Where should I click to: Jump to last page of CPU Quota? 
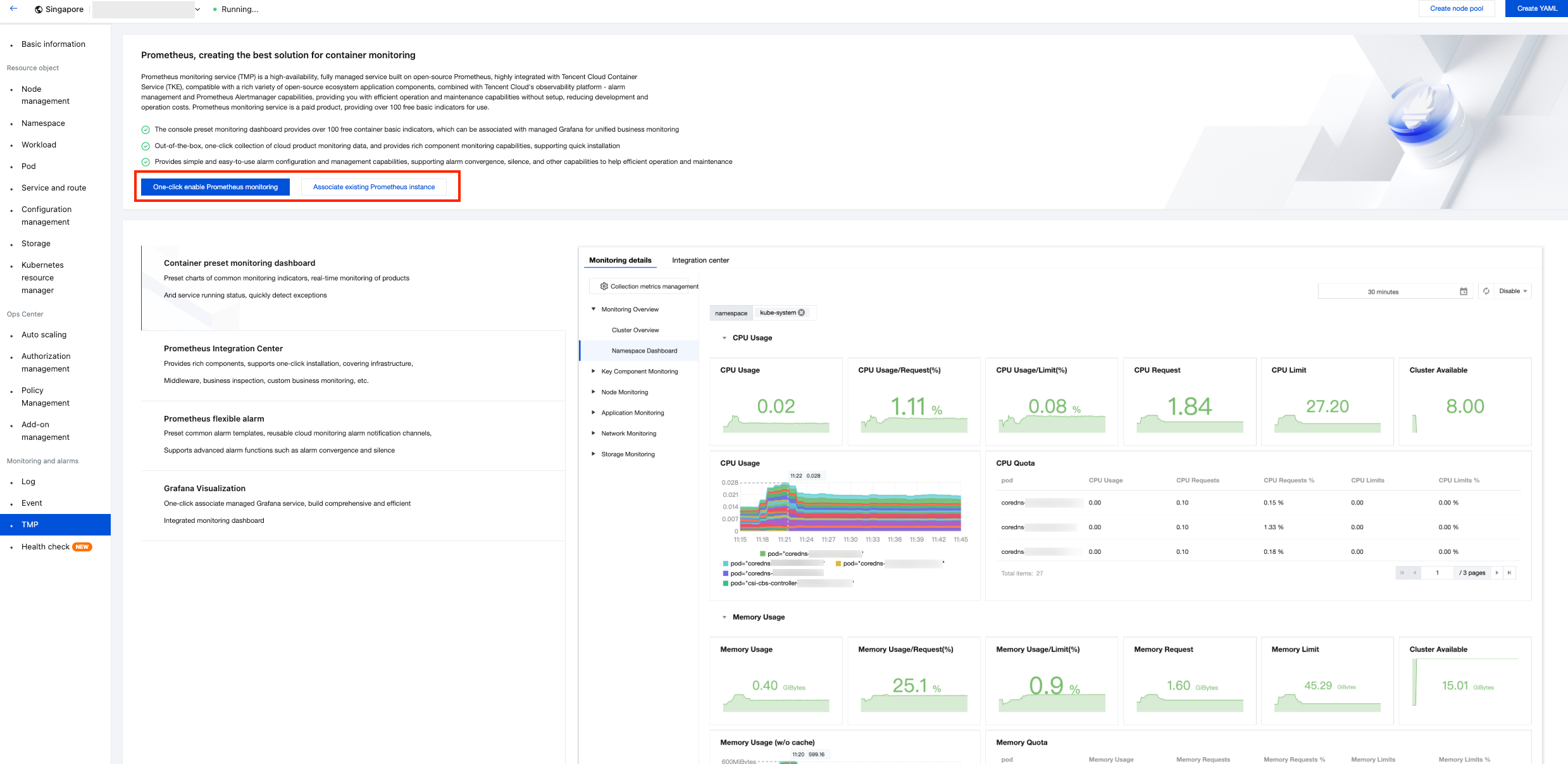1510,573
